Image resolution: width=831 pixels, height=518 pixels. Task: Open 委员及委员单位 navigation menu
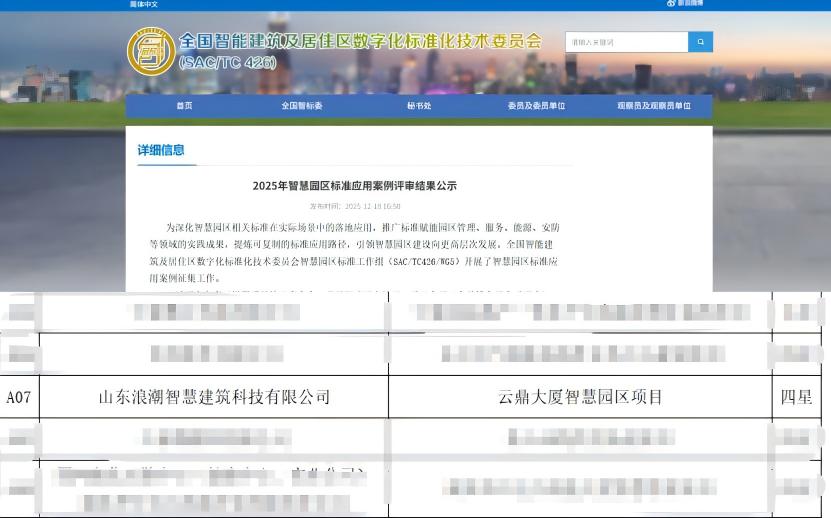(x=536, y=106)
